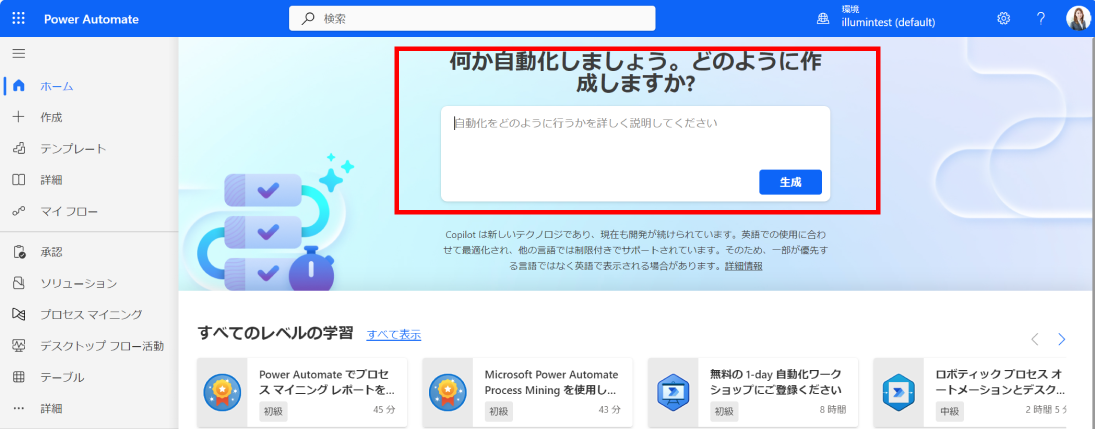Select デスクトップ フロー活動 in the navigation menu
This screenshot has height=430, width=1095.
click(102, 346)
